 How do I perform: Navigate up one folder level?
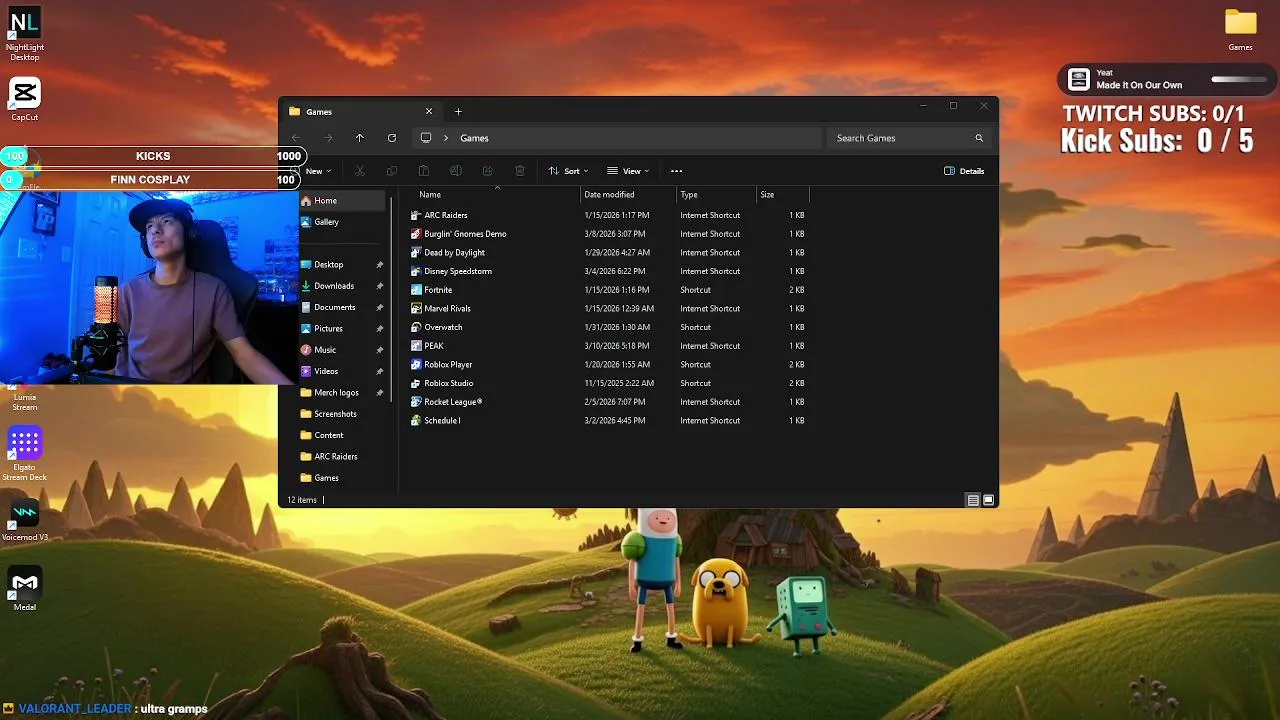tap(360, 138)
